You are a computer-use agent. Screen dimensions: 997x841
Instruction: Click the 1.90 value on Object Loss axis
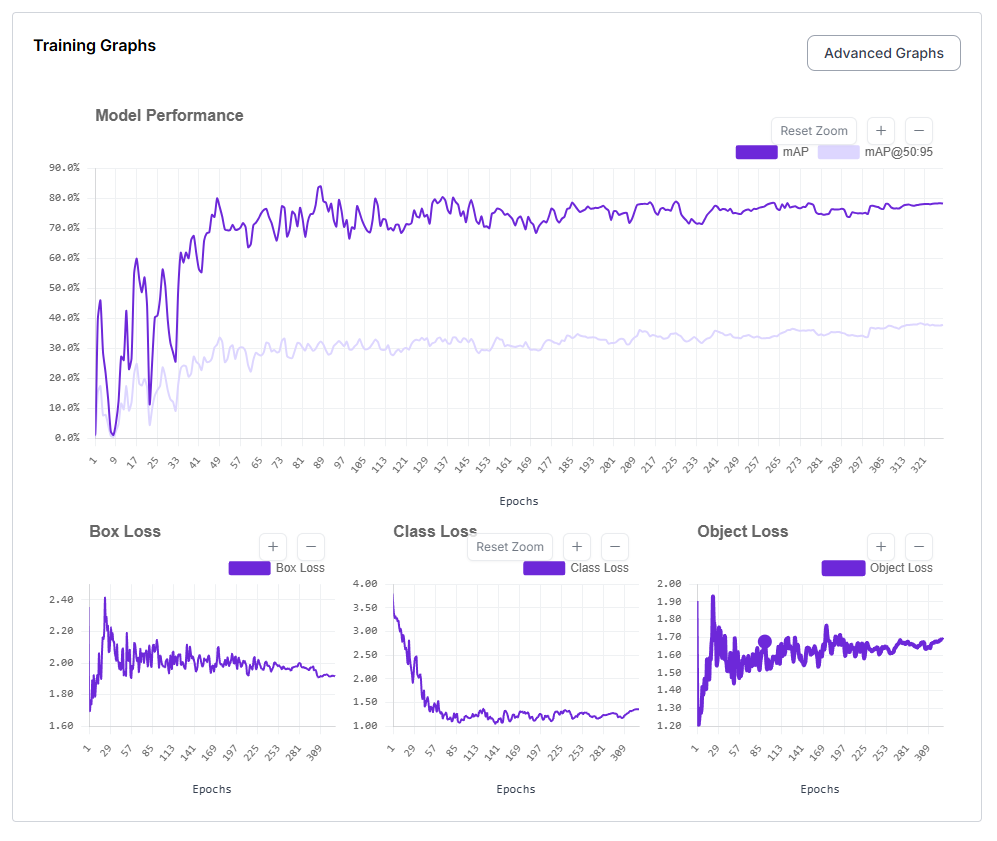(x=669, y=601)
